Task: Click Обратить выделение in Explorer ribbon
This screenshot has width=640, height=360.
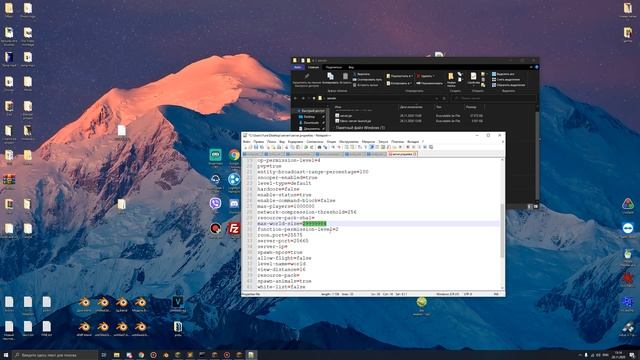Action: [x=509, y=85]
